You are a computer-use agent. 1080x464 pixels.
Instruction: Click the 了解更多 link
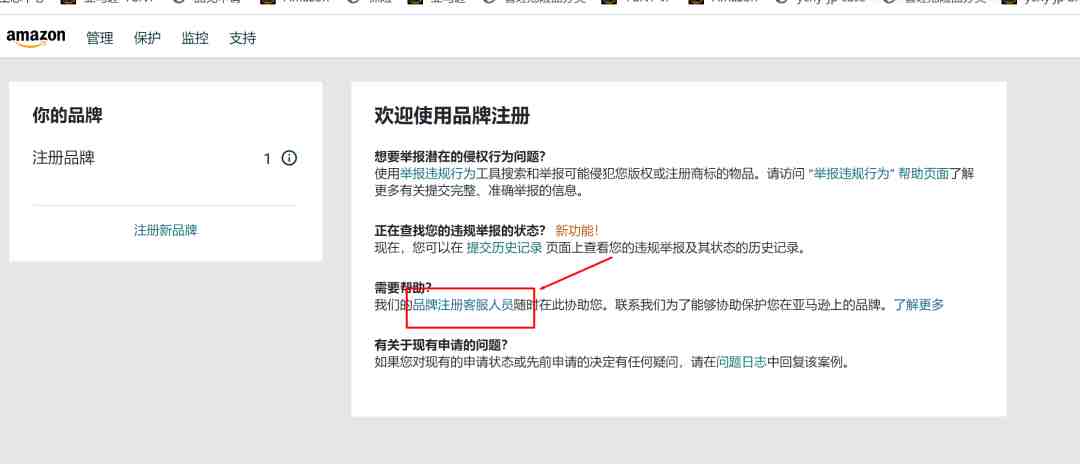[x=919, y=304]
